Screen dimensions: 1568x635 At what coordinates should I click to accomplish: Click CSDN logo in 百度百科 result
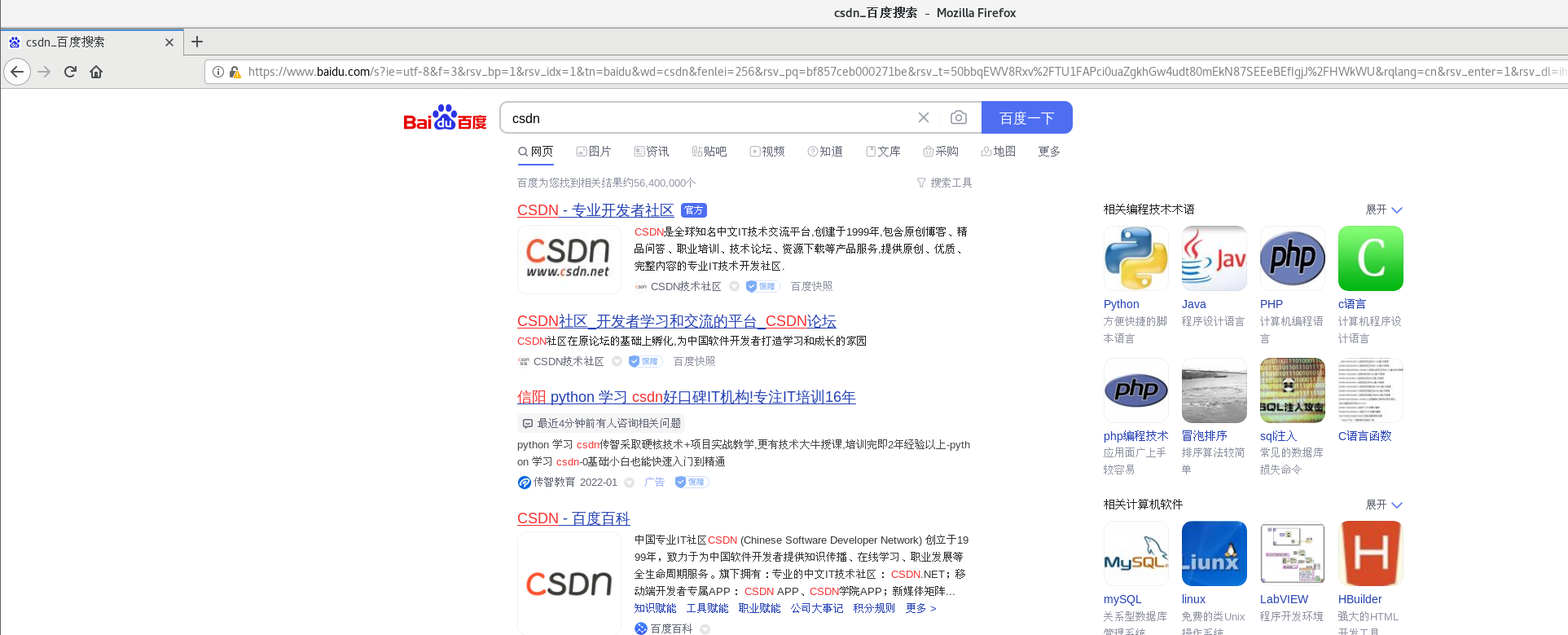point(569,584)
